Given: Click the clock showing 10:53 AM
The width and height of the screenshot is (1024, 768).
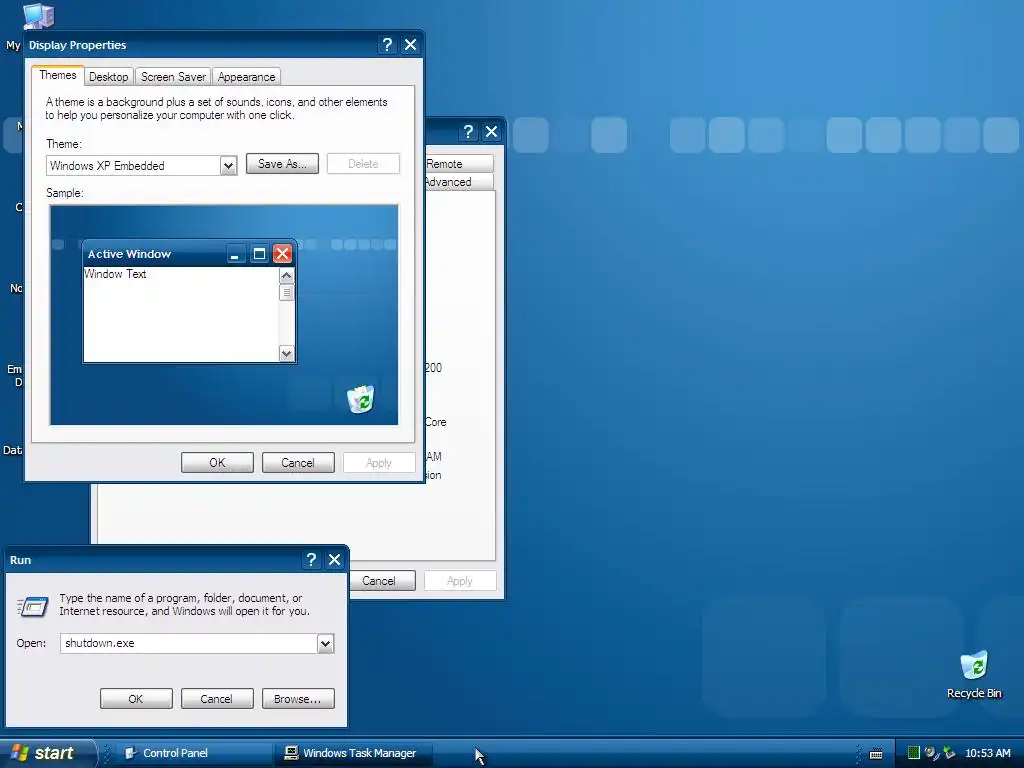Looking at the screenshot, I should (987, 753).
